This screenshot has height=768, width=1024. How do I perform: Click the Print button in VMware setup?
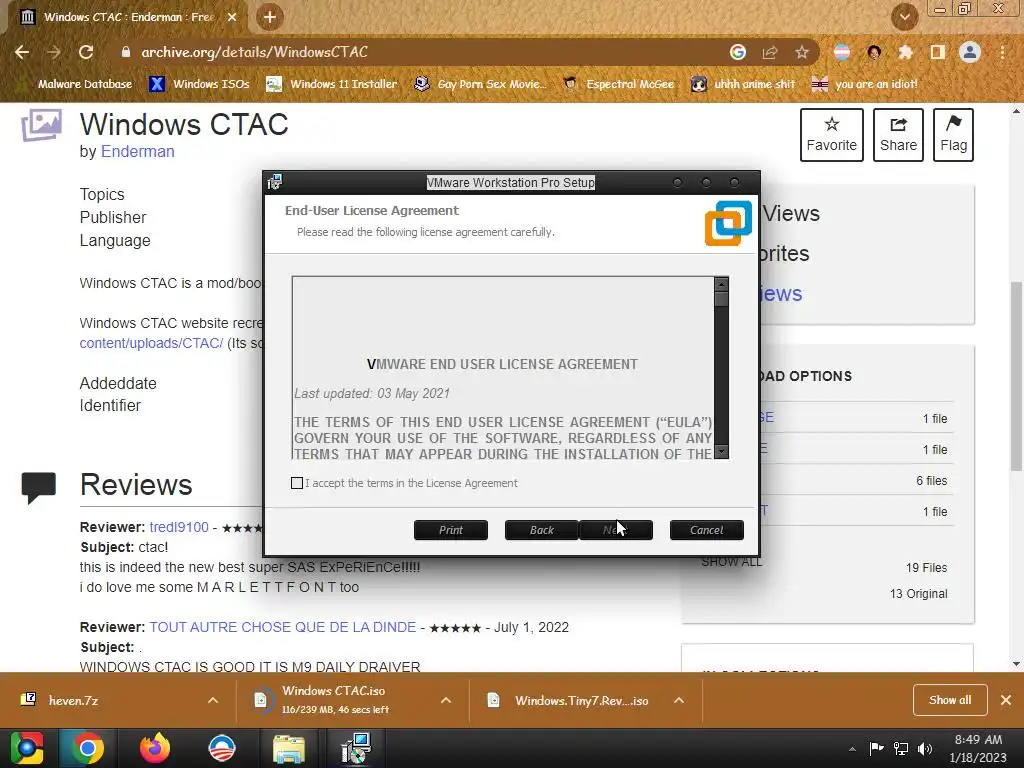pos(451,530)
